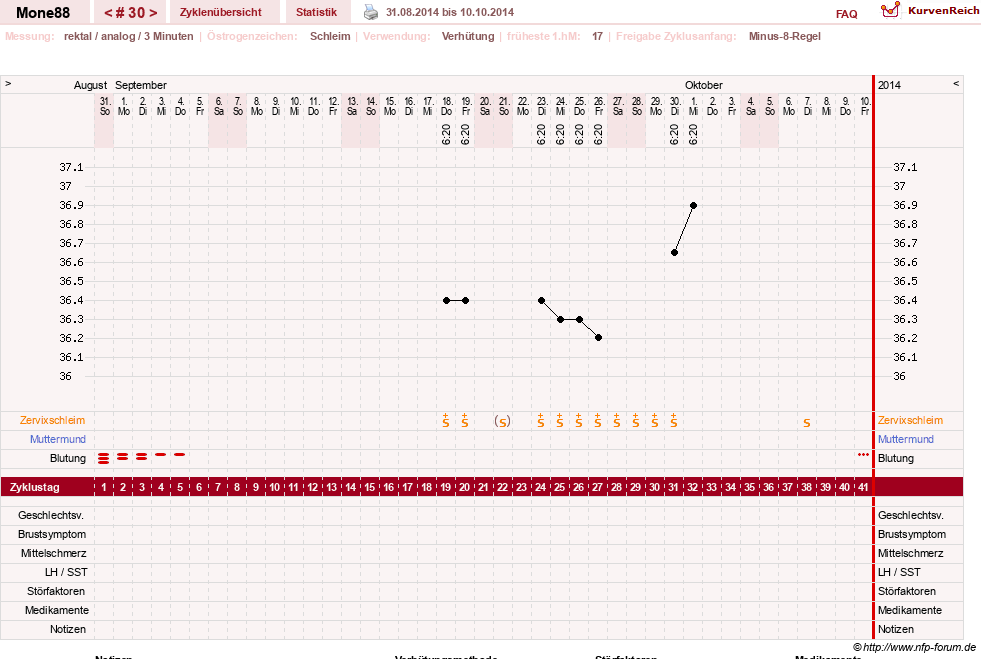This screenshot has width=981, height=659.
Task: Select the 36.4 temperature point on day 24
Action: tap(541, 300)
